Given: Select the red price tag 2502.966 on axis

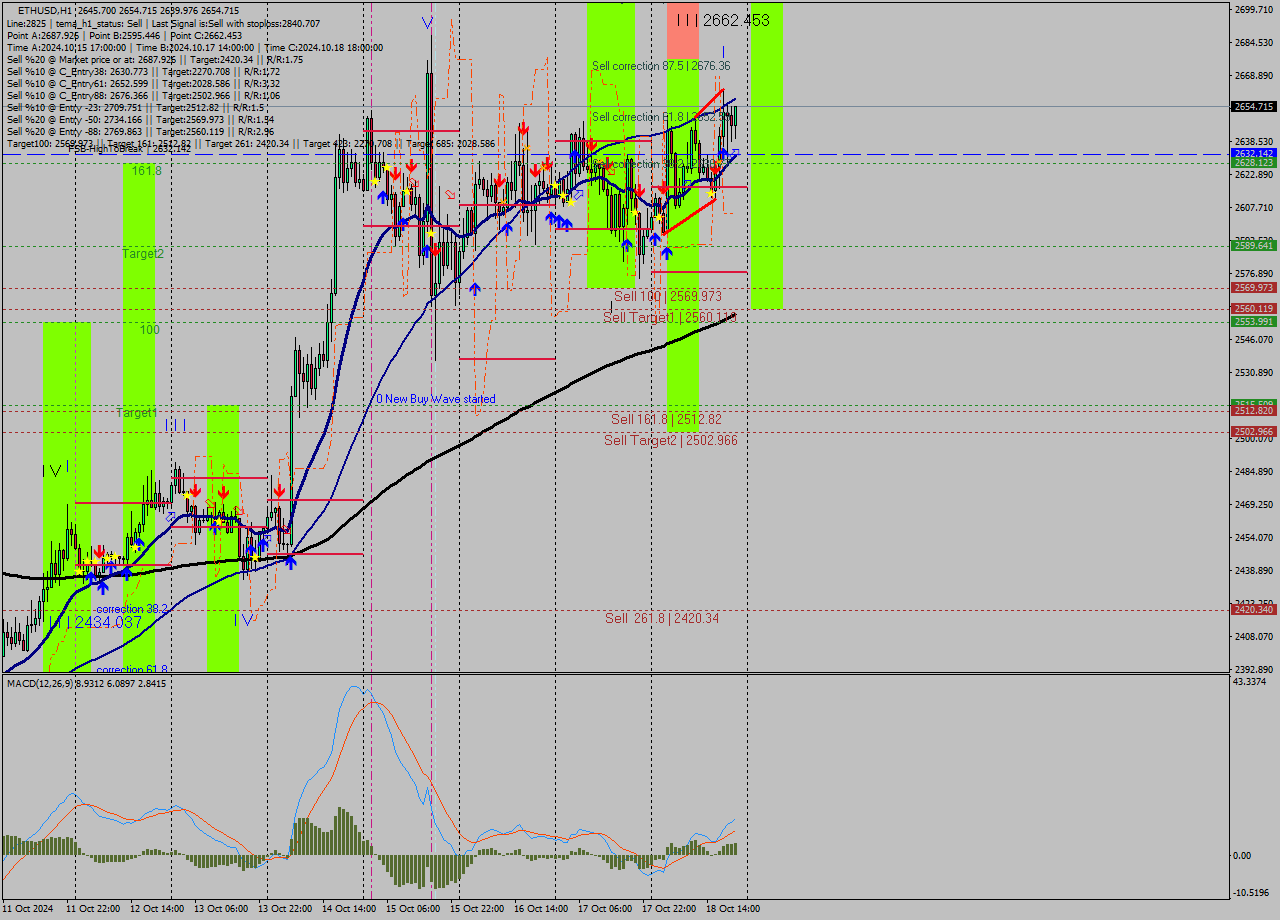Looking at the screenshot, I should coord(1253,432).
